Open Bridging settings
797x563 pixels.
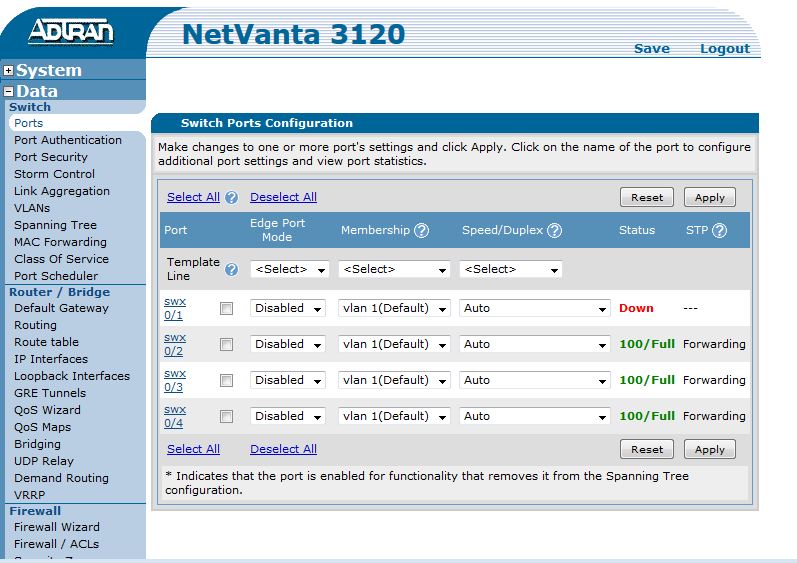(38, 445)
